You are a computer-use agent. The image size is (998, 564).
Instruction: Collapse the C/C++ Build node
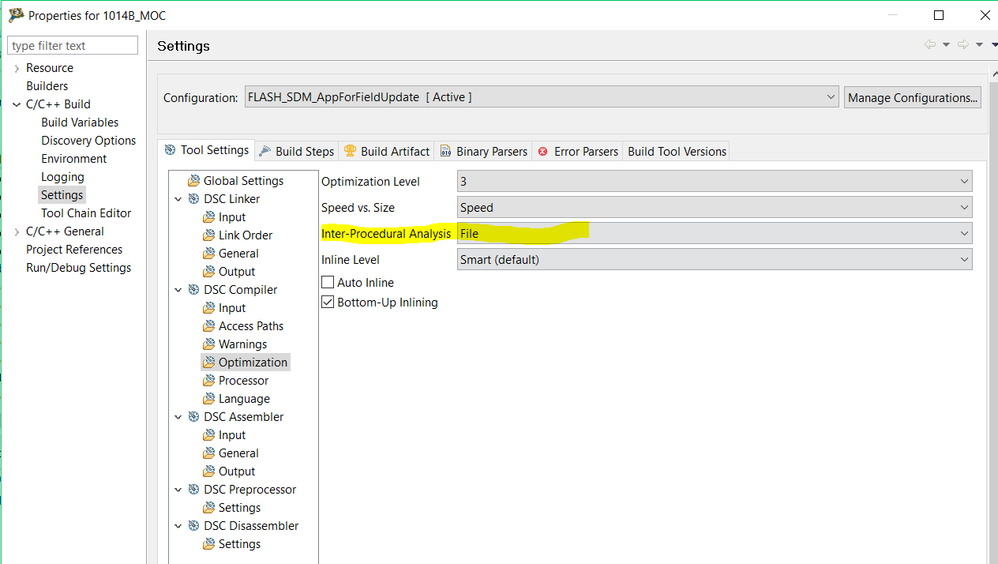pos(17,104)
